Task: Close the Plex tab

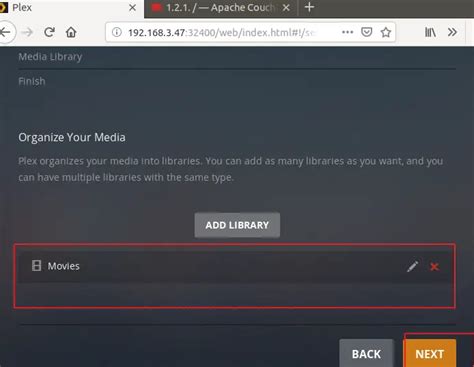Action: coord(132,7)
